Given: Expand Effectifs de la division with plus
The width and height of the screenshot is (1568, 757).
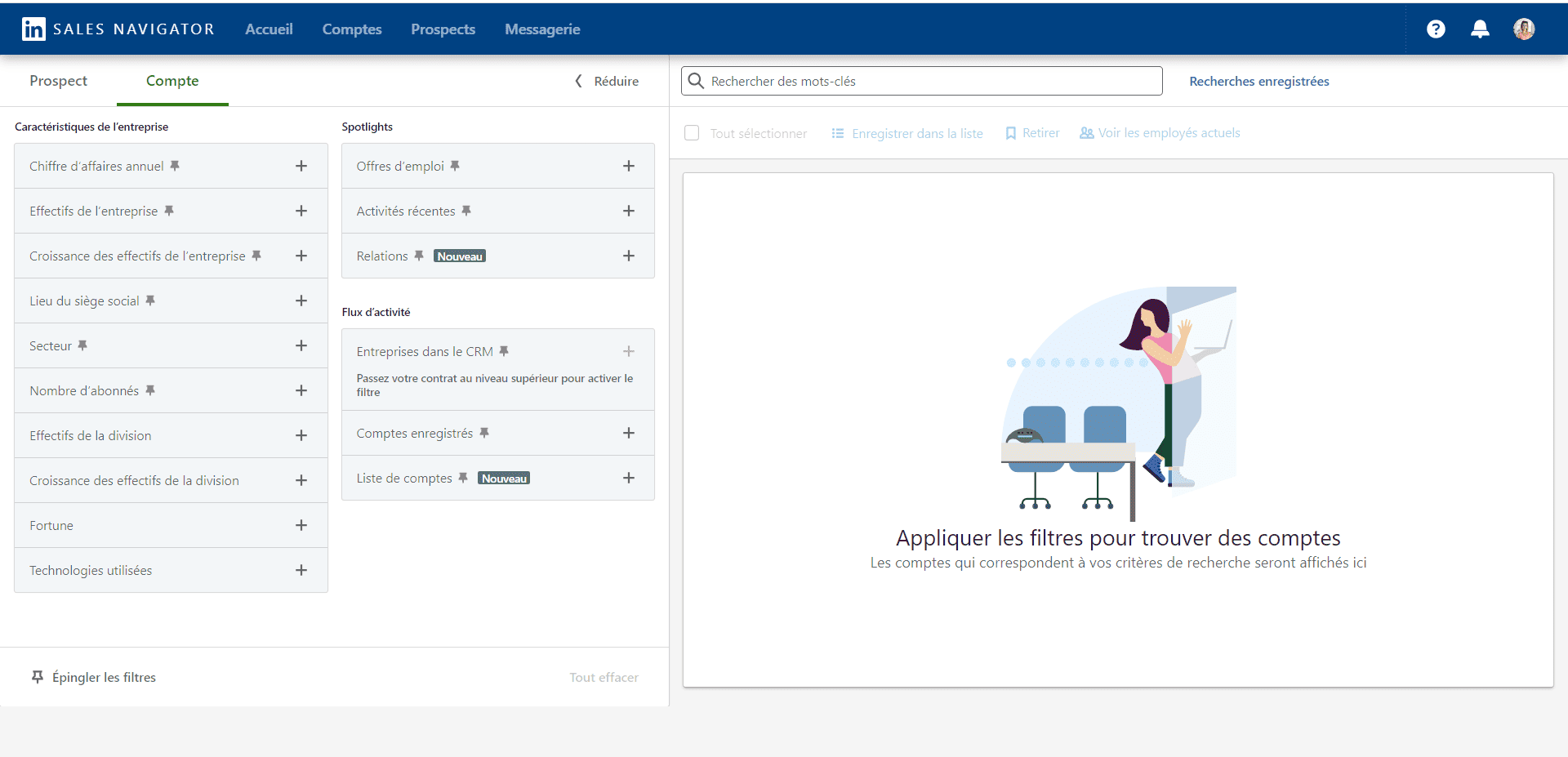Looking at the screenshot, I should [301, 435].
